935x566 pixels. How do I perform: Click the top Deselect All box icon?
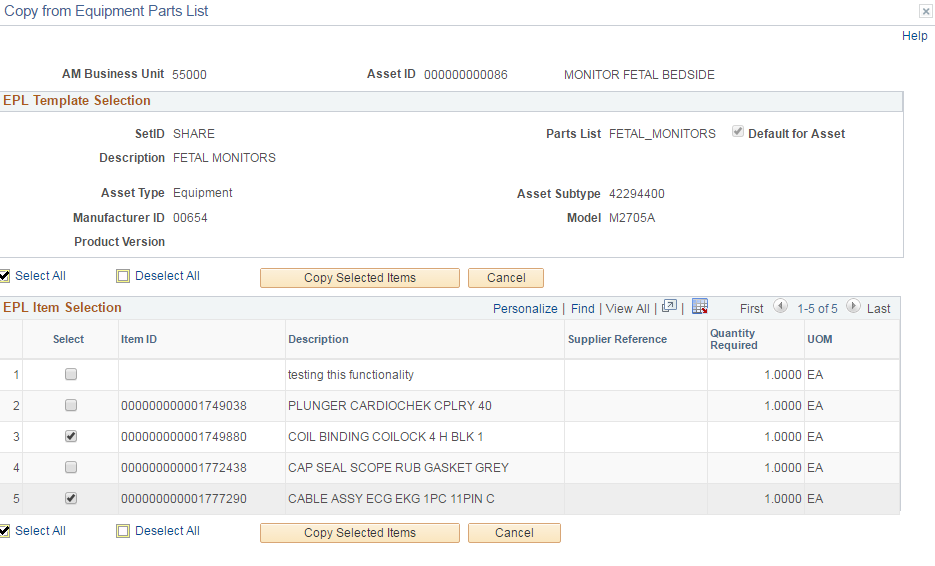click(123, 277)
